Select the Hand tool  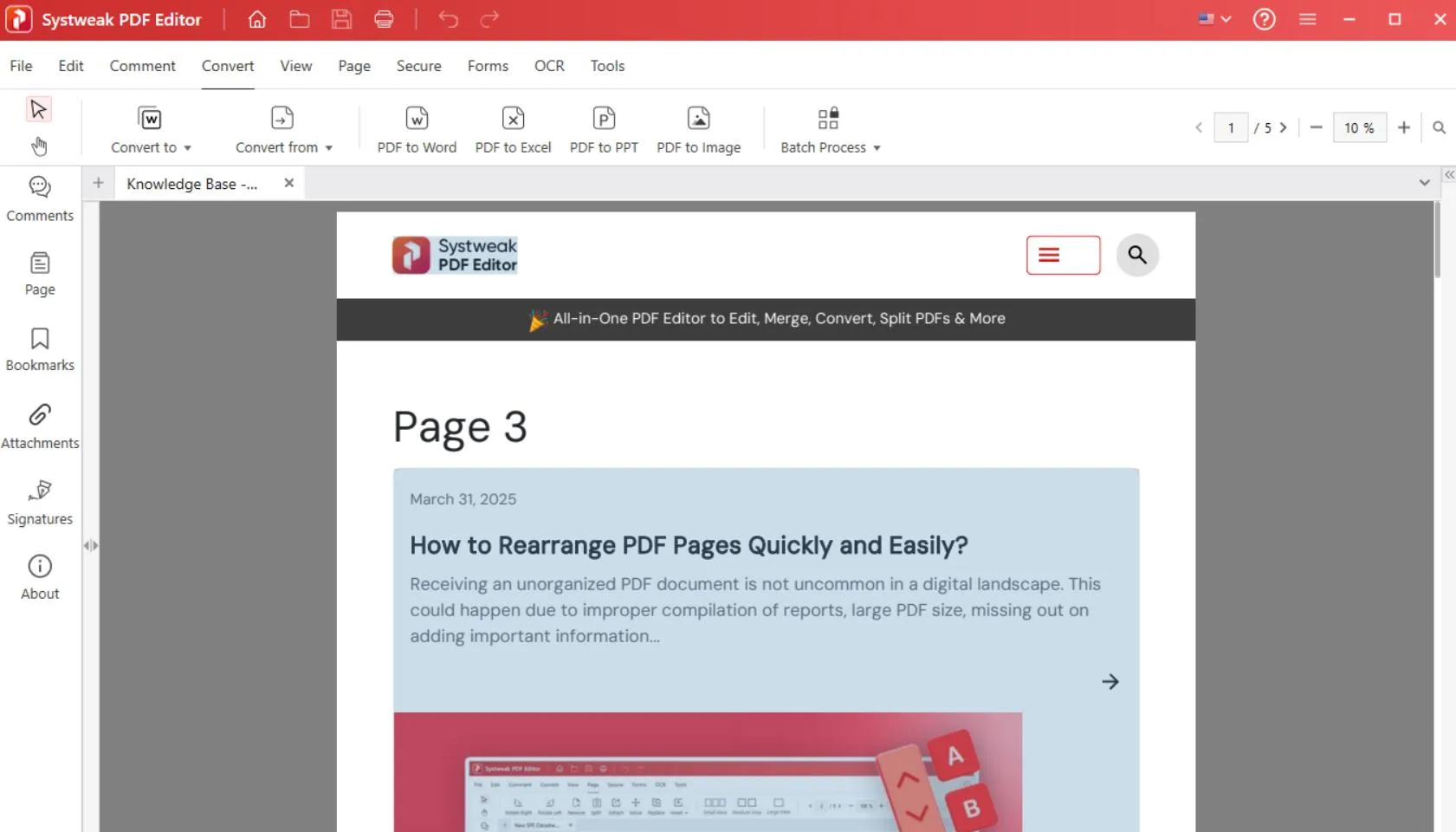38,146
